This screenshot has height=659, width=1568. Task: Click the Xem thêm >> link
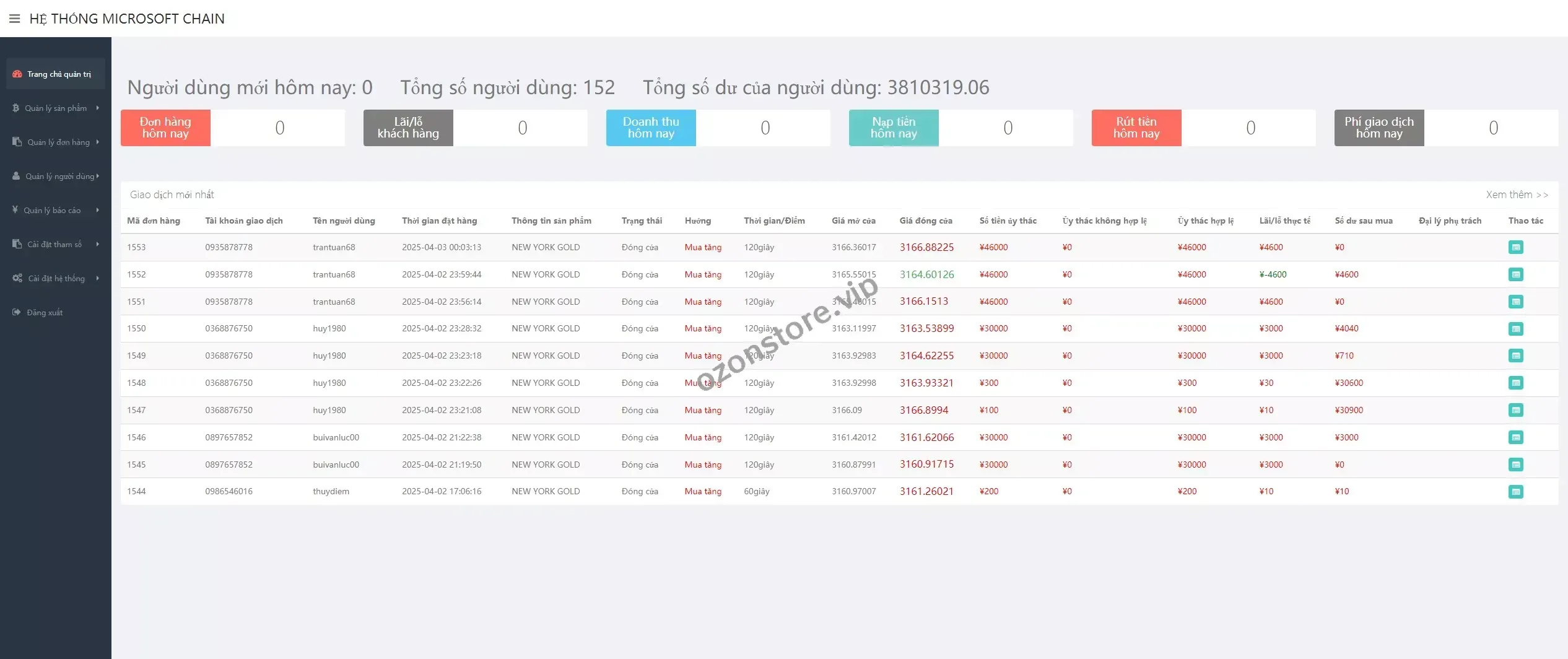point(1517,195)
